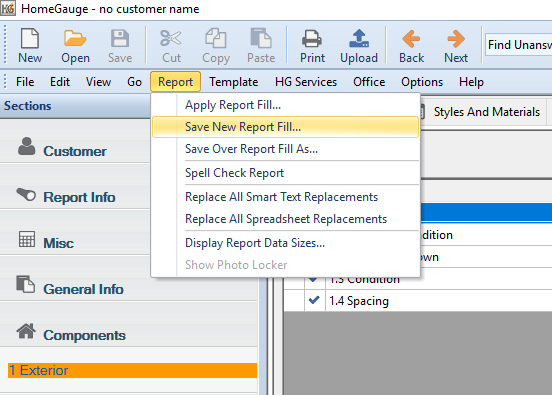
Task: Toggle the checkmark beside 1.4 Spacing
Action: click(314, 300)
